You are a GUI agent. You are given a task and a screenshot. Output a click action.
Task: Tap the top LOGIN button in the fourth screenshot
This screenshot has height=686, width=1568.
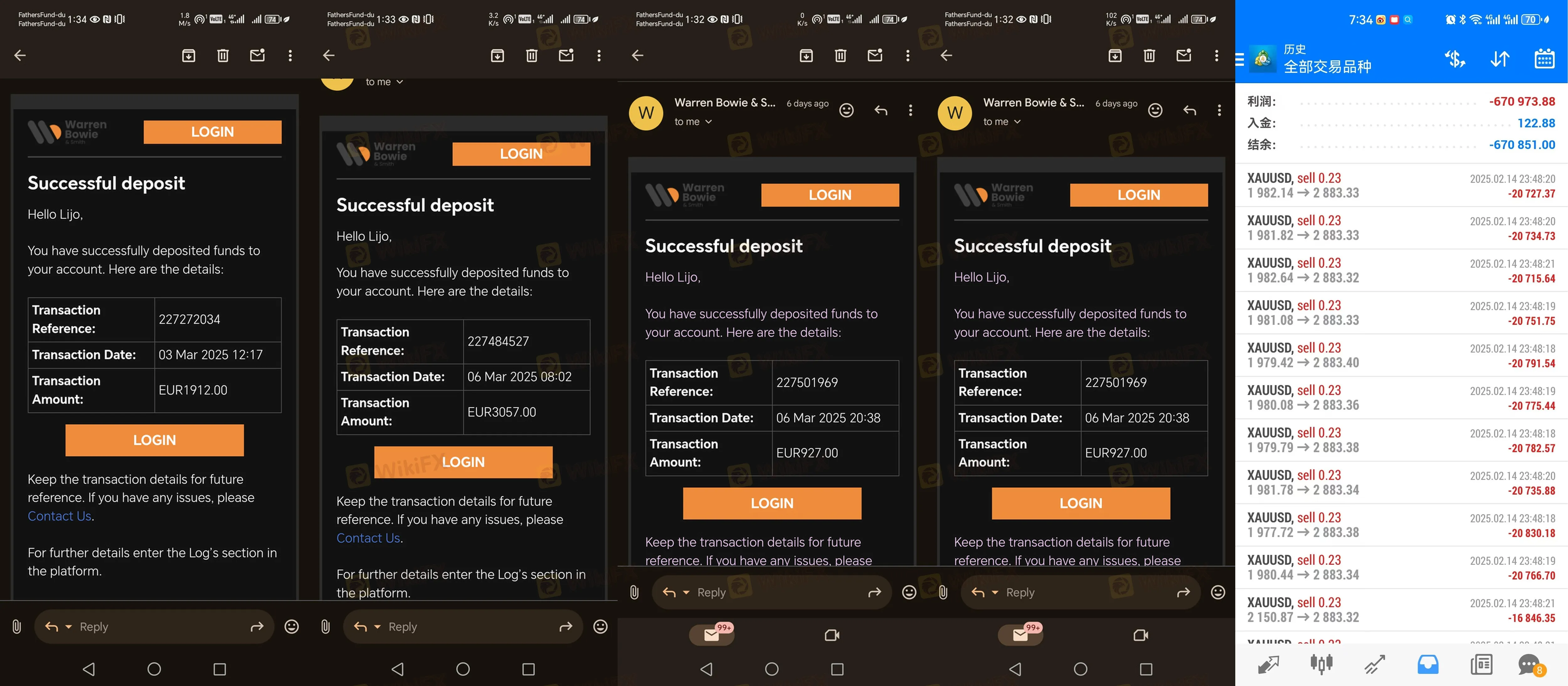coord(1139,195)
